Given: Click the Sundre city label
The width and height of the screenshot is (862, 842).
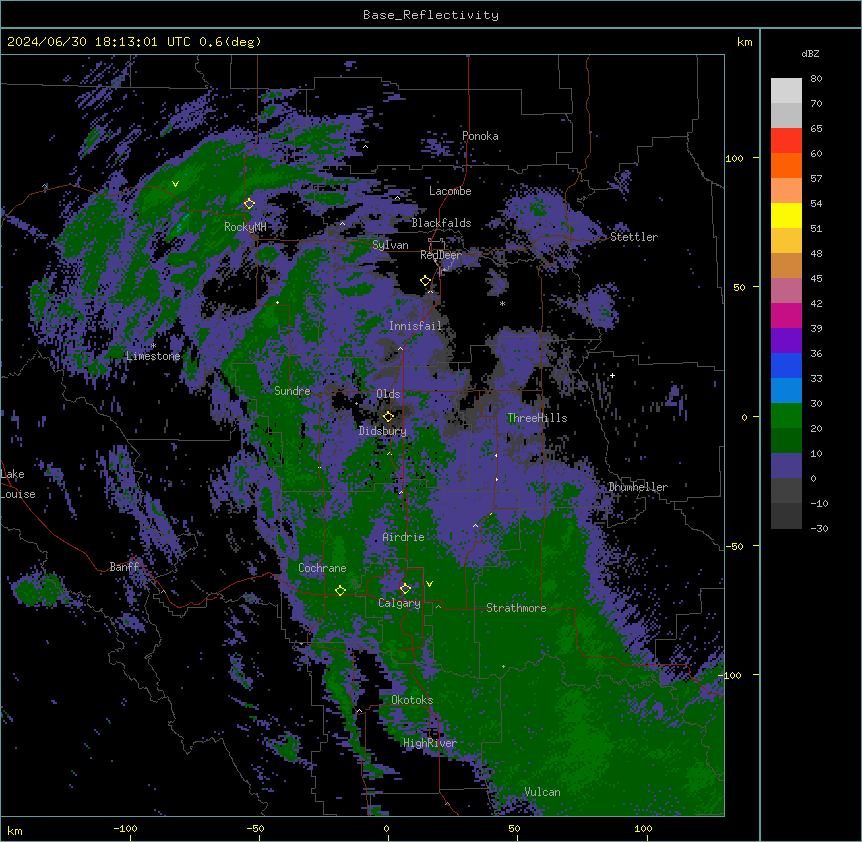Looking at the screenshot, I should click(292, 391).
